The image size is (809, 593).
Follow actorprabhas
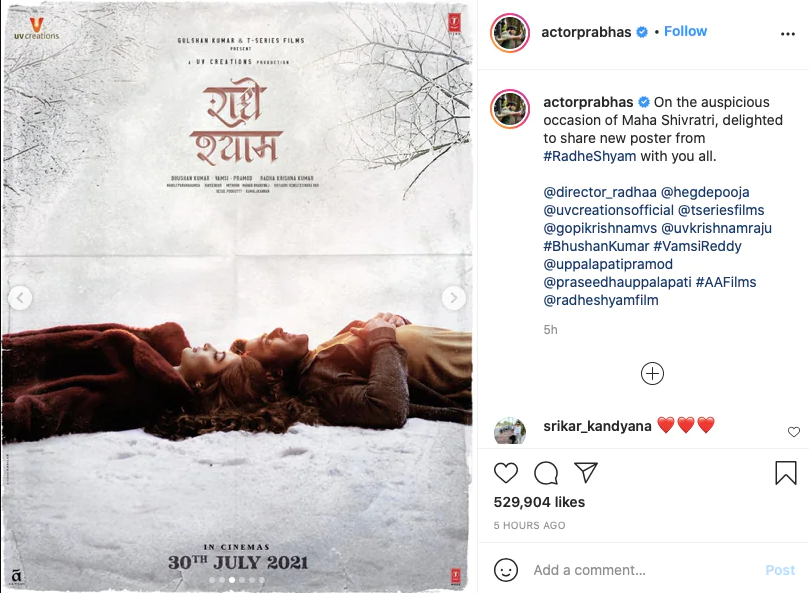(685, 31)
